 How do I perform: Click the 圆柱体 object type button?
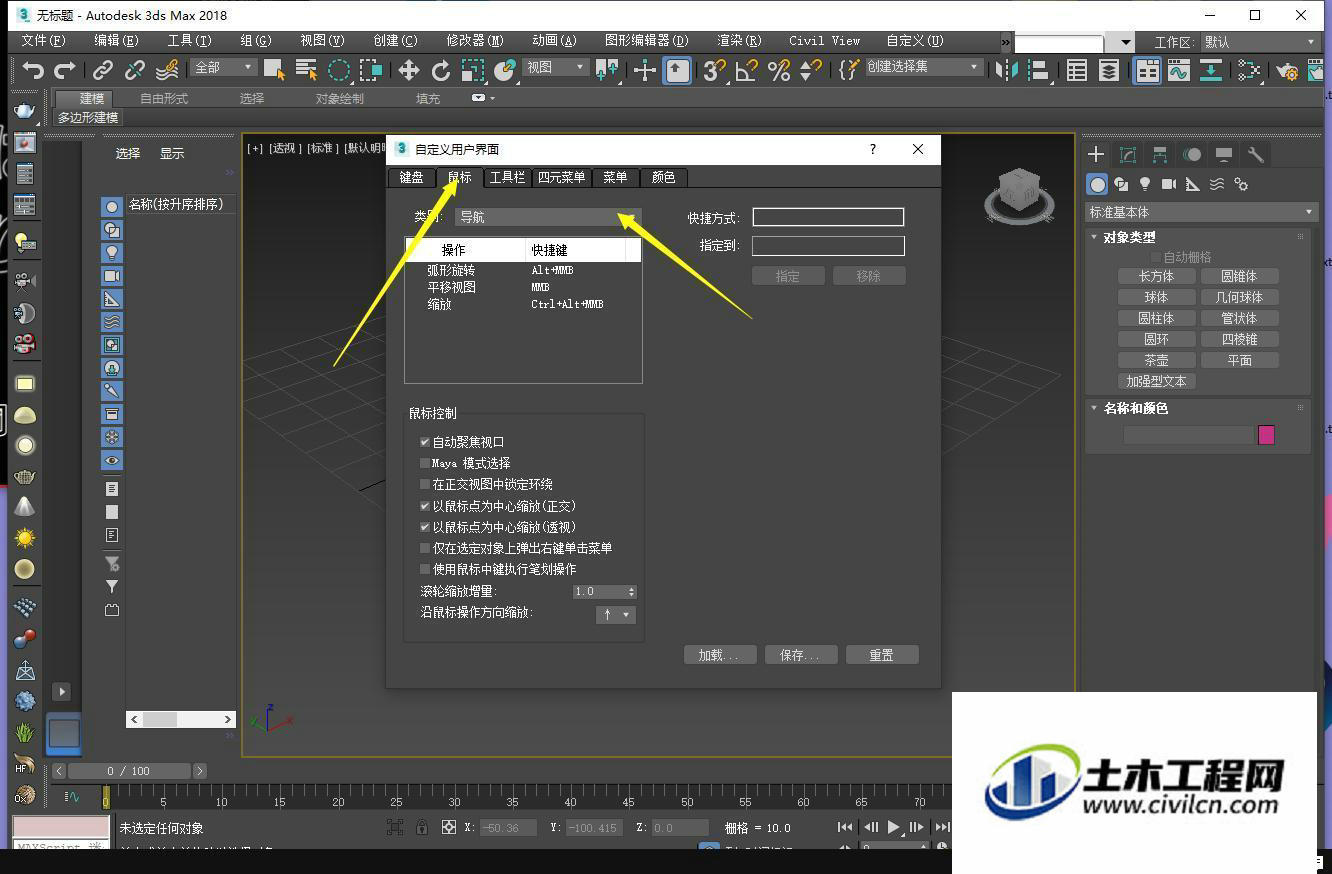point(1156,318)
